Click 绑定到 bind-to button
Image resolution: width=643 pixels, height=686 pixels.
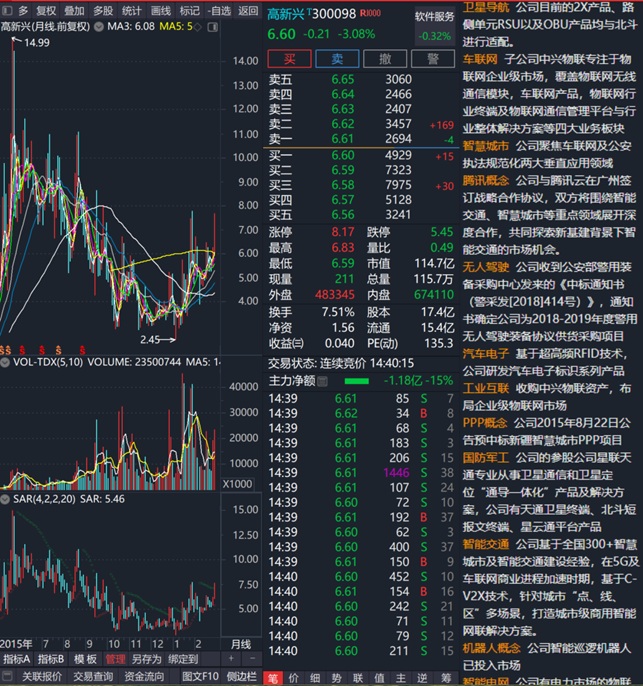pyautogui.click(x=183, y=659)
